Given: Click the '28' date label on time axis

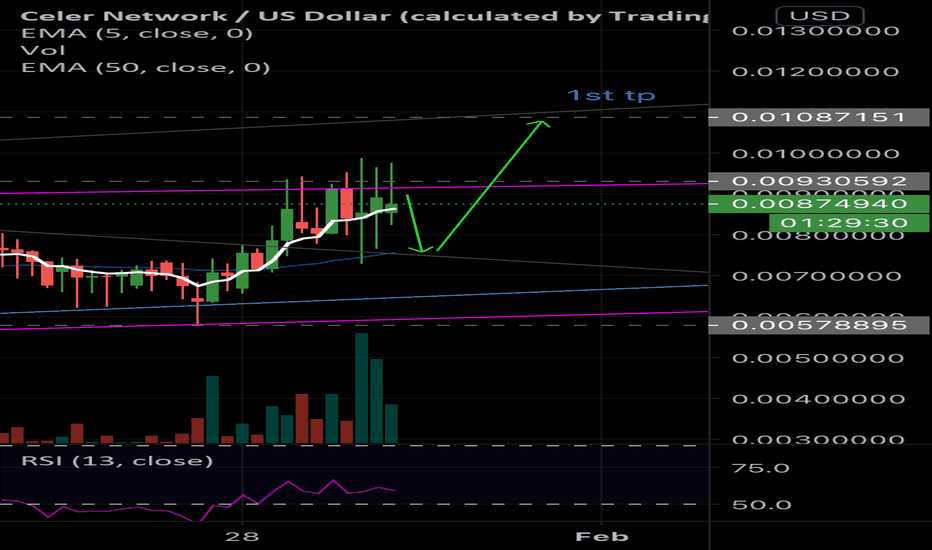Looking at the screenshot, I should (243, 537).
